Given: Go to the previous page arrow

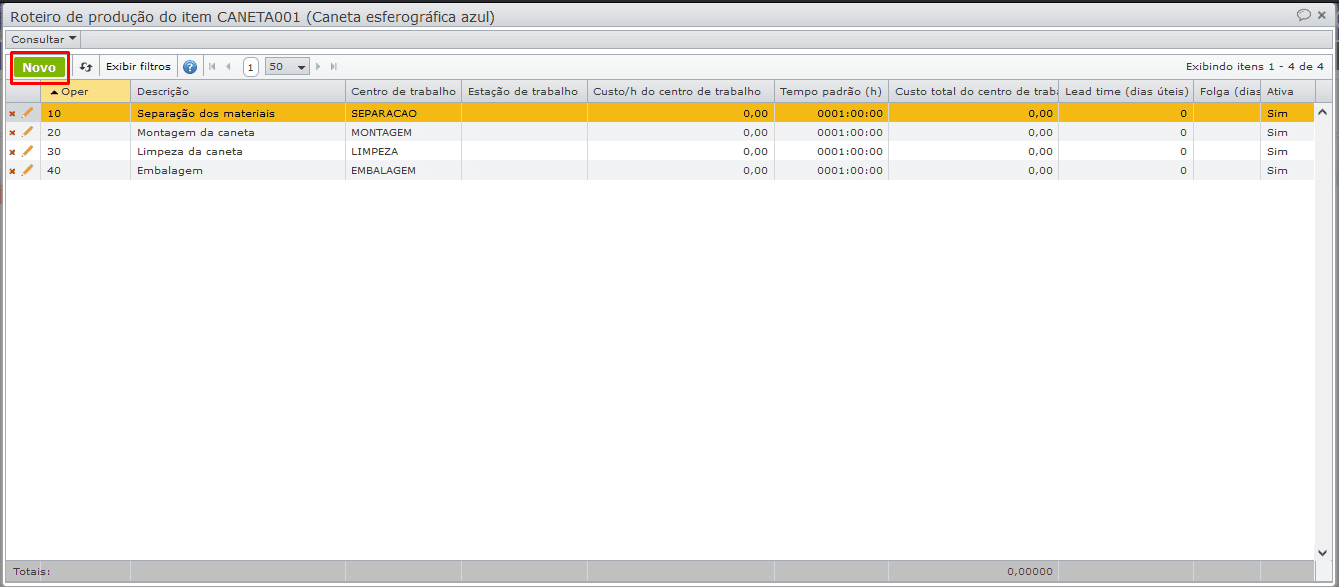Looking at the screenshot, I should [x=228, y=67].
